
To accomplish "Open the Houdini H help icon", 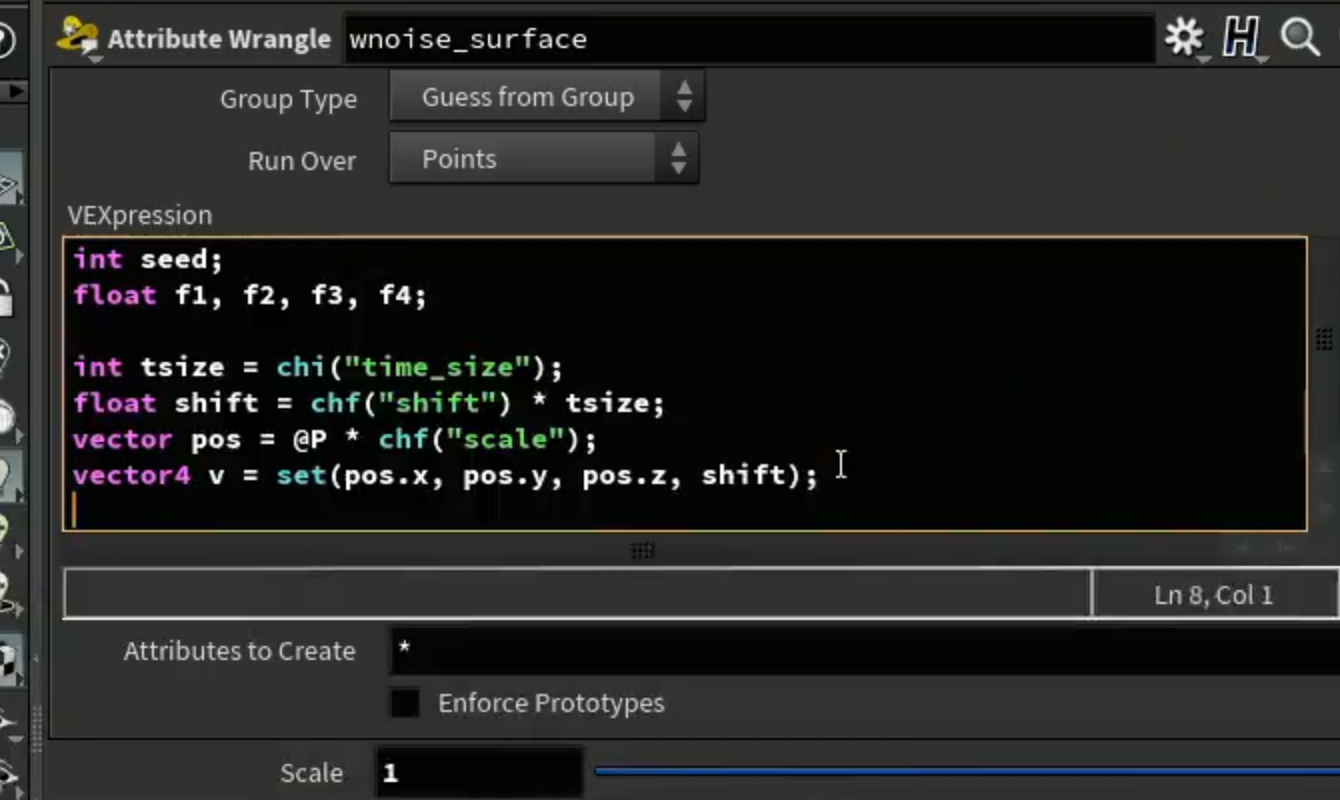I will coord(1241,39).
